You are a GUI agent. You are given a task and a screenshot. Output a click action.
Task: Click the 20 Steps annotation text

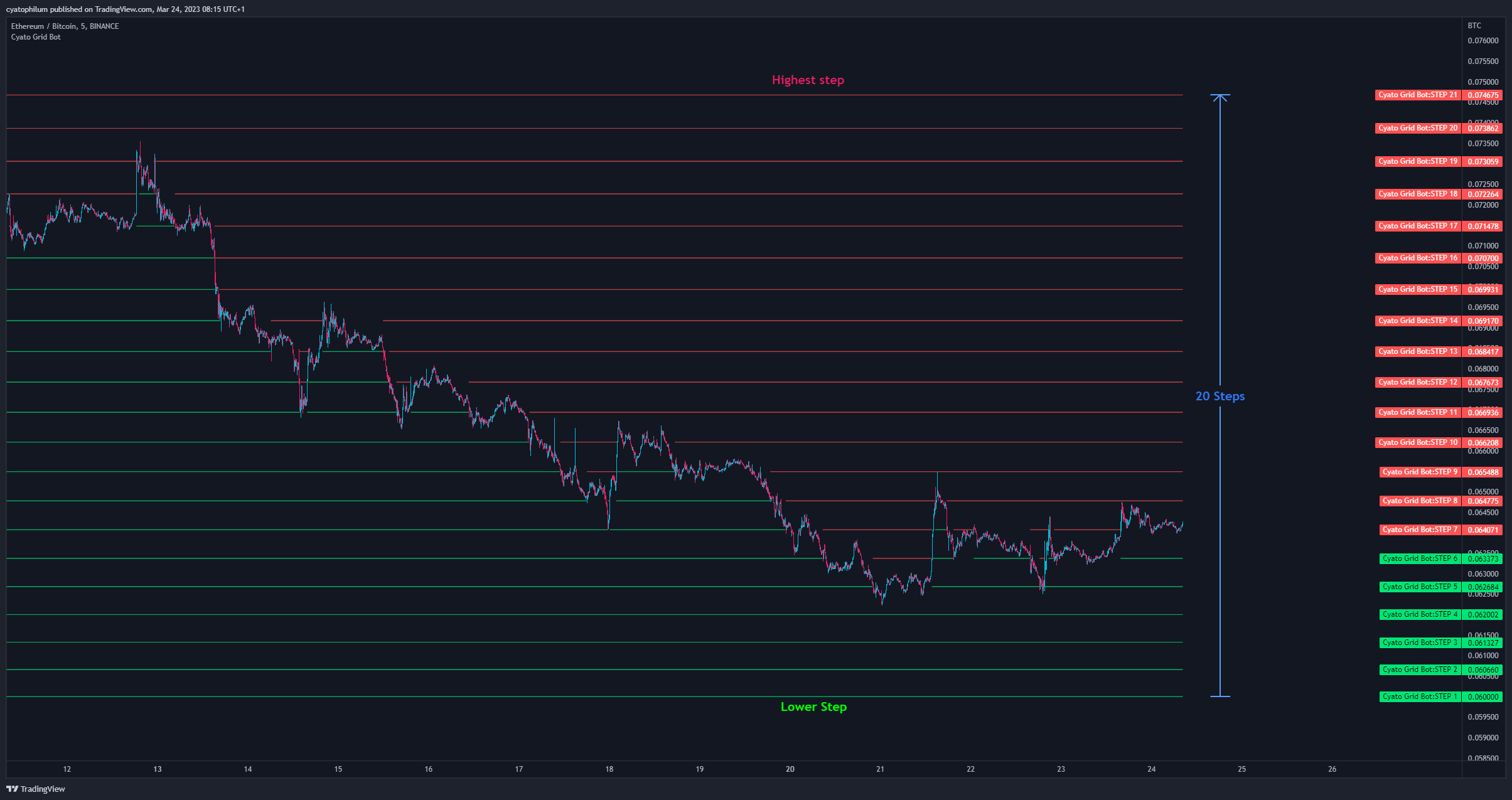click(x=1220, y=396)
